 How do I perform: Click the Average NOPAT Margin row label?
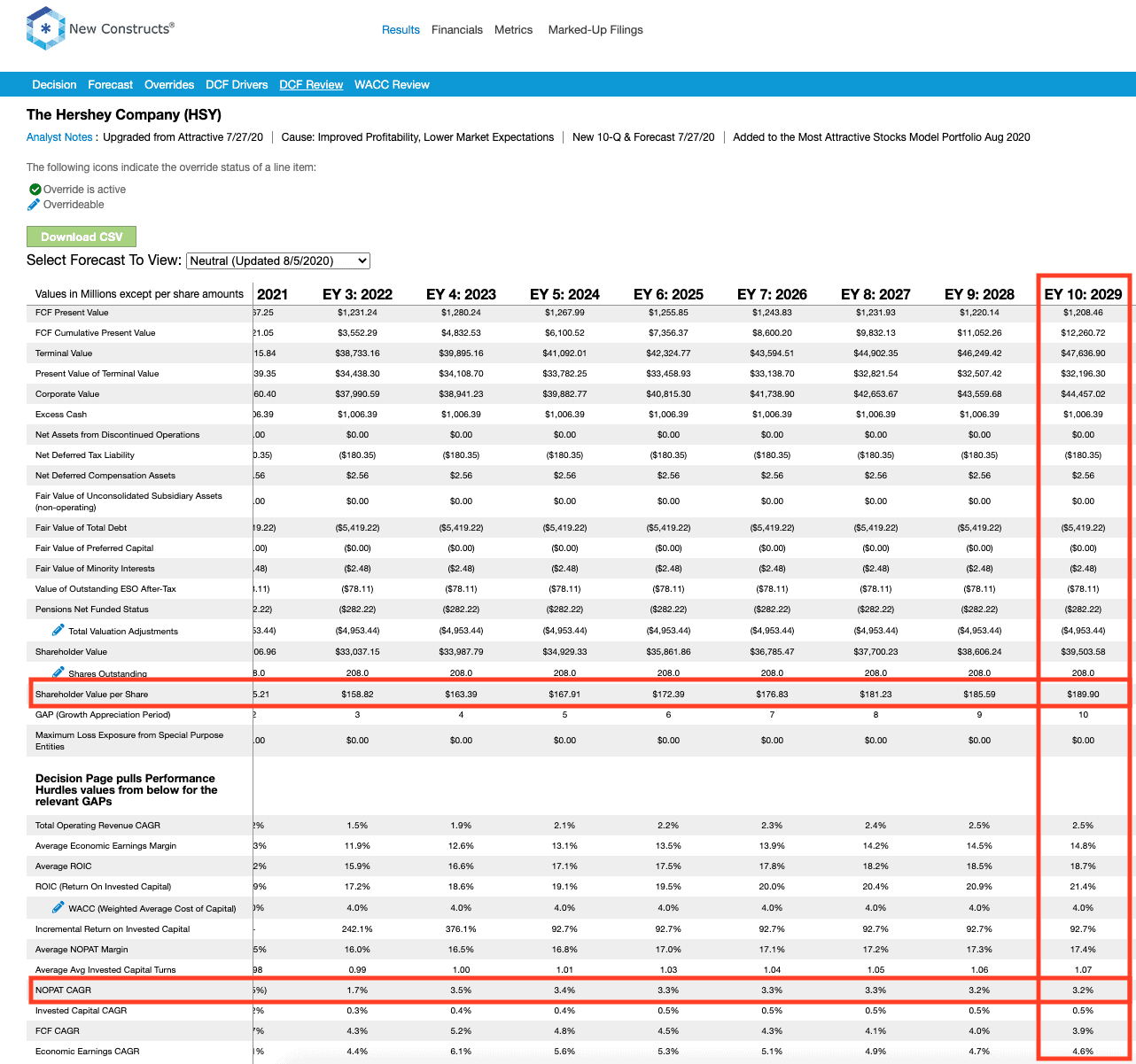[82, 950]
